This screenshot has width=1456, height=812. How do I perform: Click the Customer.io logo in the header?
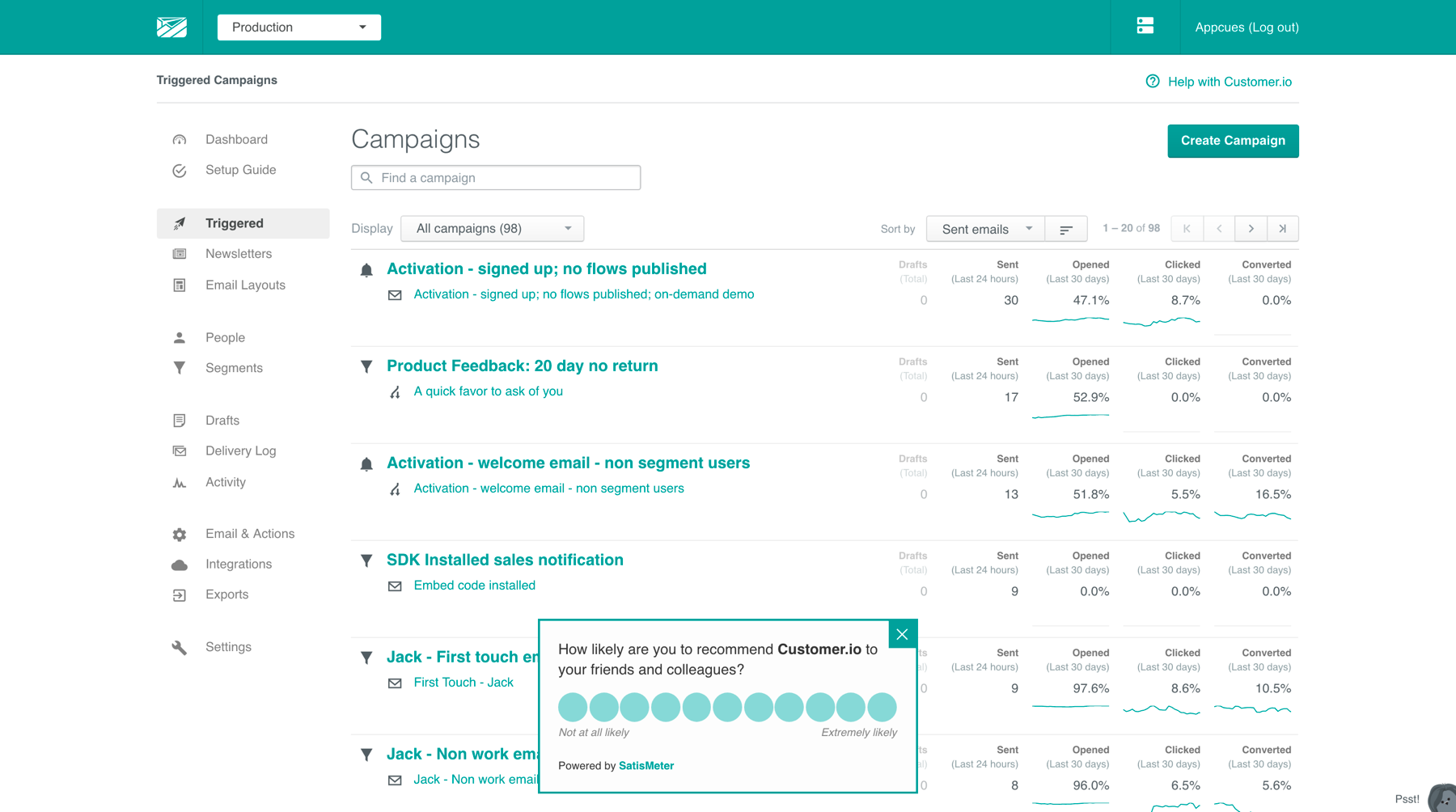[171, 27]
